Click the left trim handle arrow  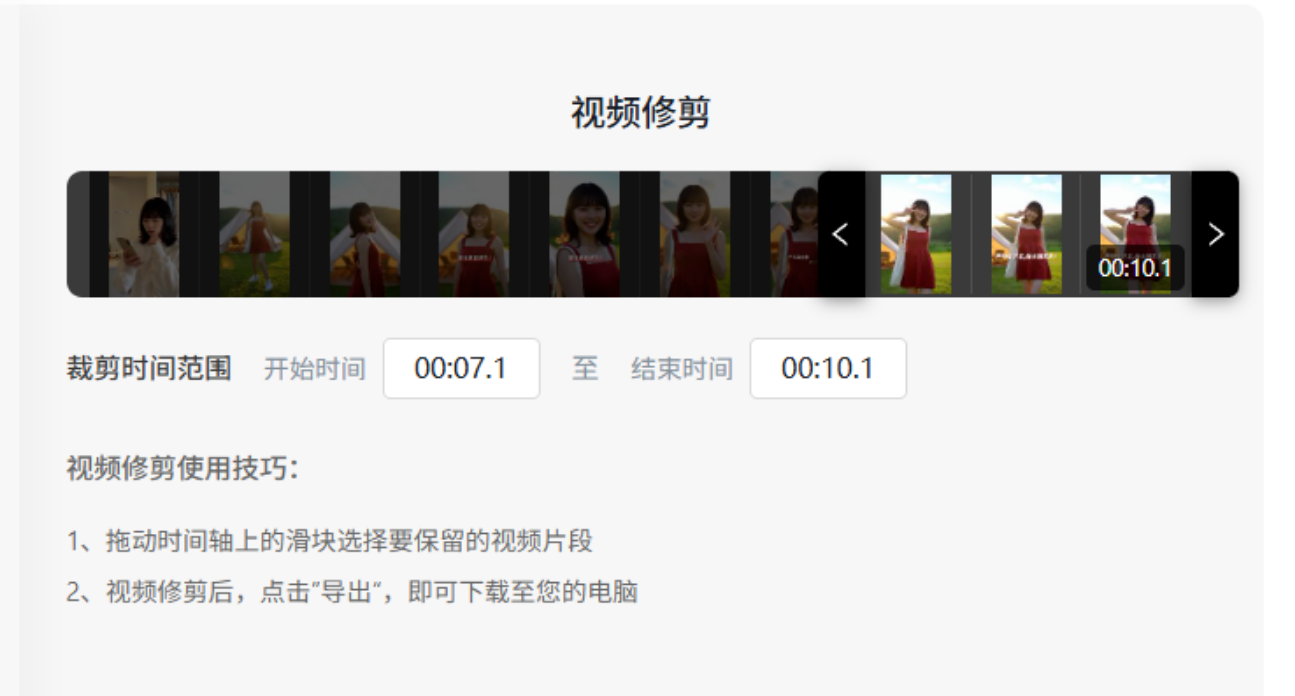(841, 234)
